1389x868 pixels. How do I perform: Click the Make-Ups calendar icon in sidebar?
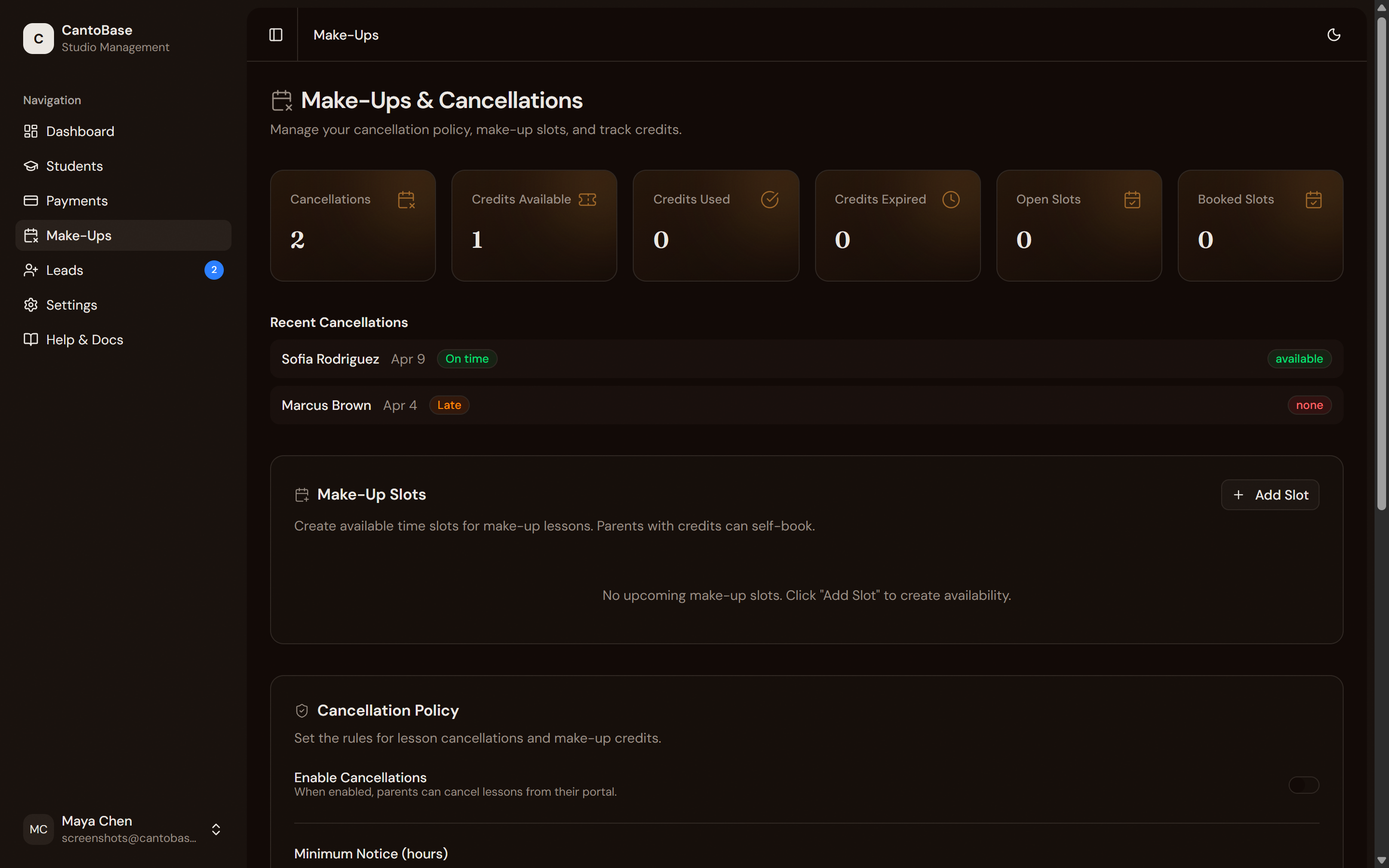tap(31, 235)
